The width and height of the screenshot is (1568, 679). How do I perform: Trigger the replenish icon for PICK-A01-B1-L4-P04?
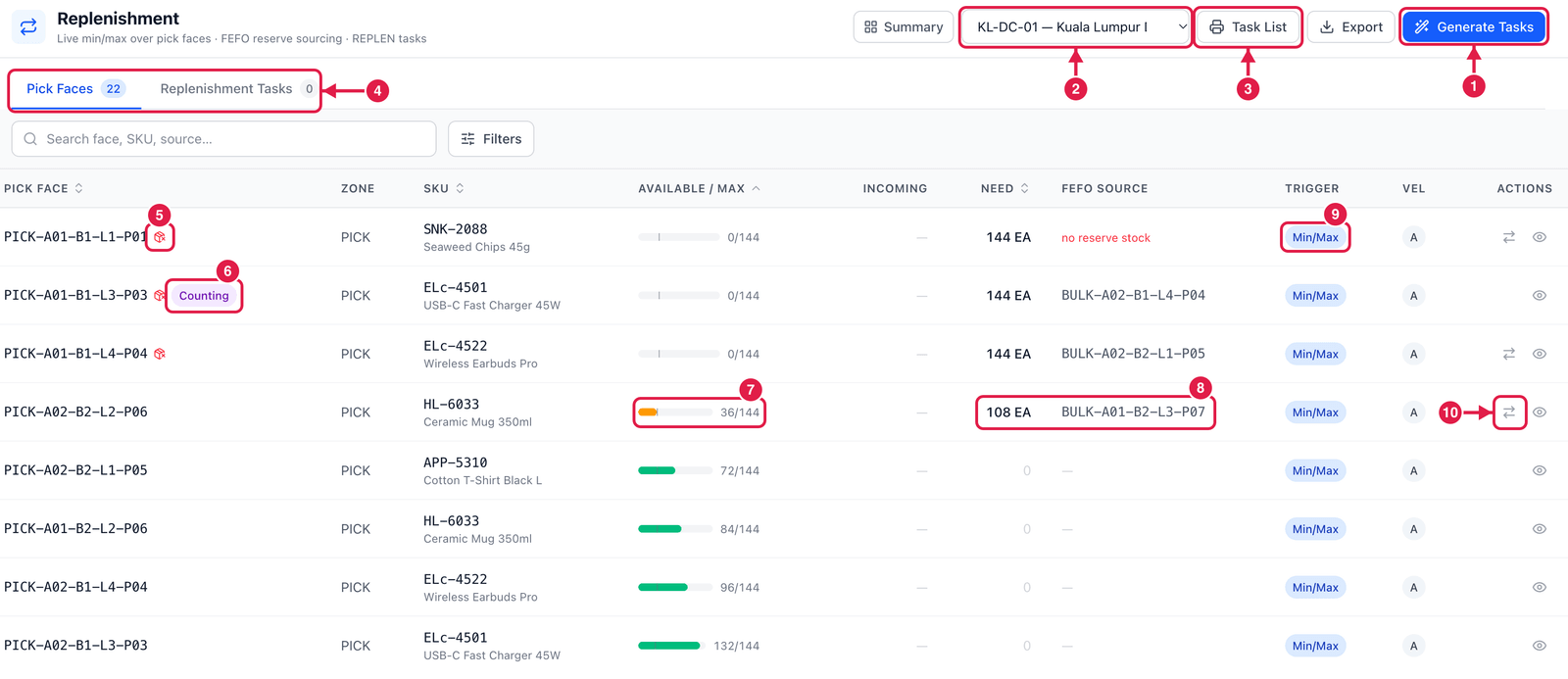click(1509, 354)
